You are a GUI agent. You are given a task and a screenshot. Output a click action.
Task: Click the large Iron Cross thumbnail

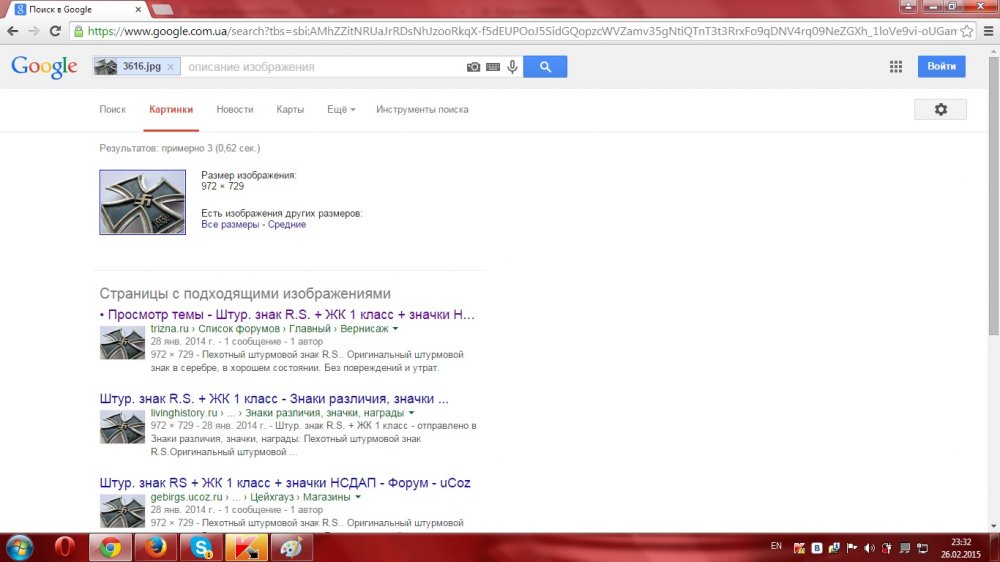[x=142, y=202]
